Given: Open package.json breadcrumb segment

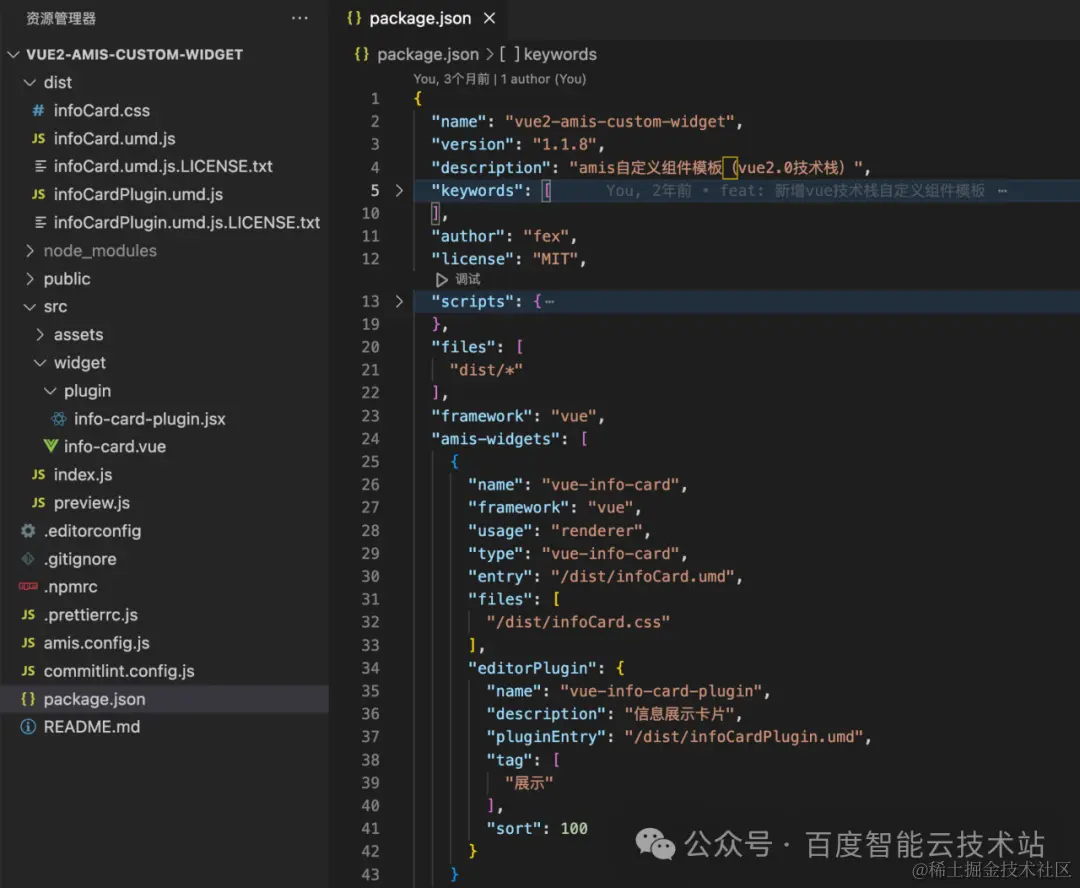Looking at the screenshot, I should 428,54.
